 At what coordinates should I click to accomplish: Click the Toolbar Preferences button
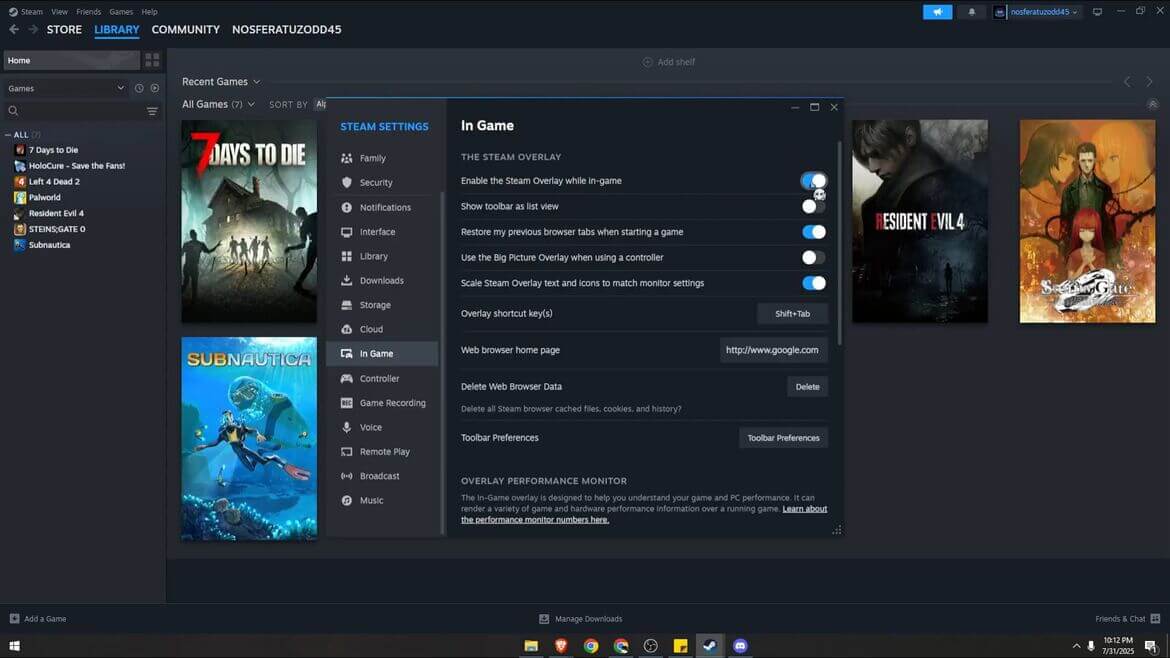coord(783,438)
